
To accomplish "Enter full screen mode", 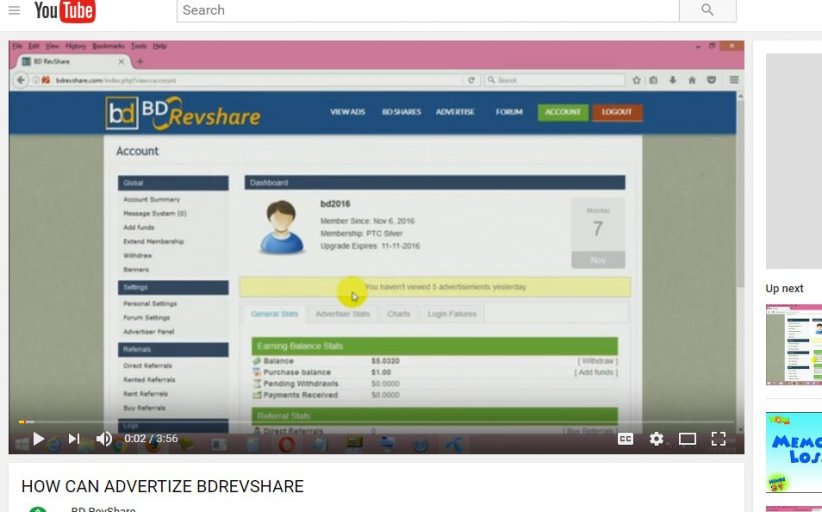I will 718,438.
